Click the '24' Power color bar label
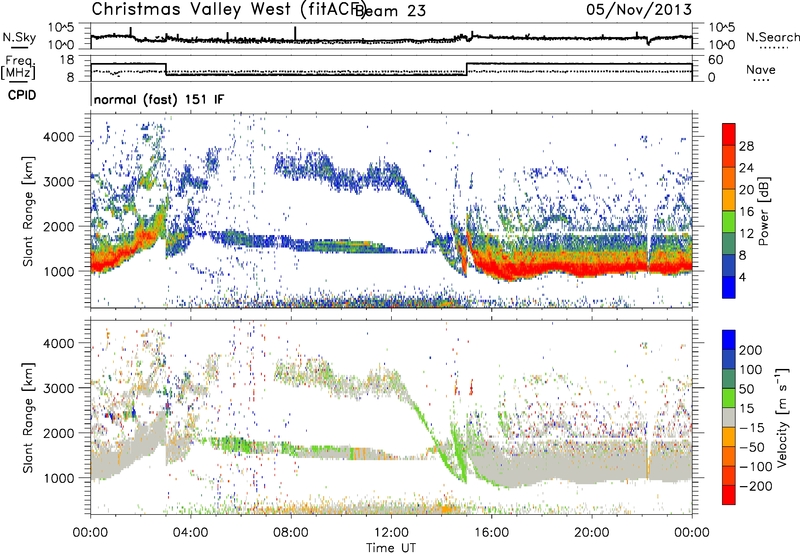This screenshot has height=554, width=800. coord(746,168)
